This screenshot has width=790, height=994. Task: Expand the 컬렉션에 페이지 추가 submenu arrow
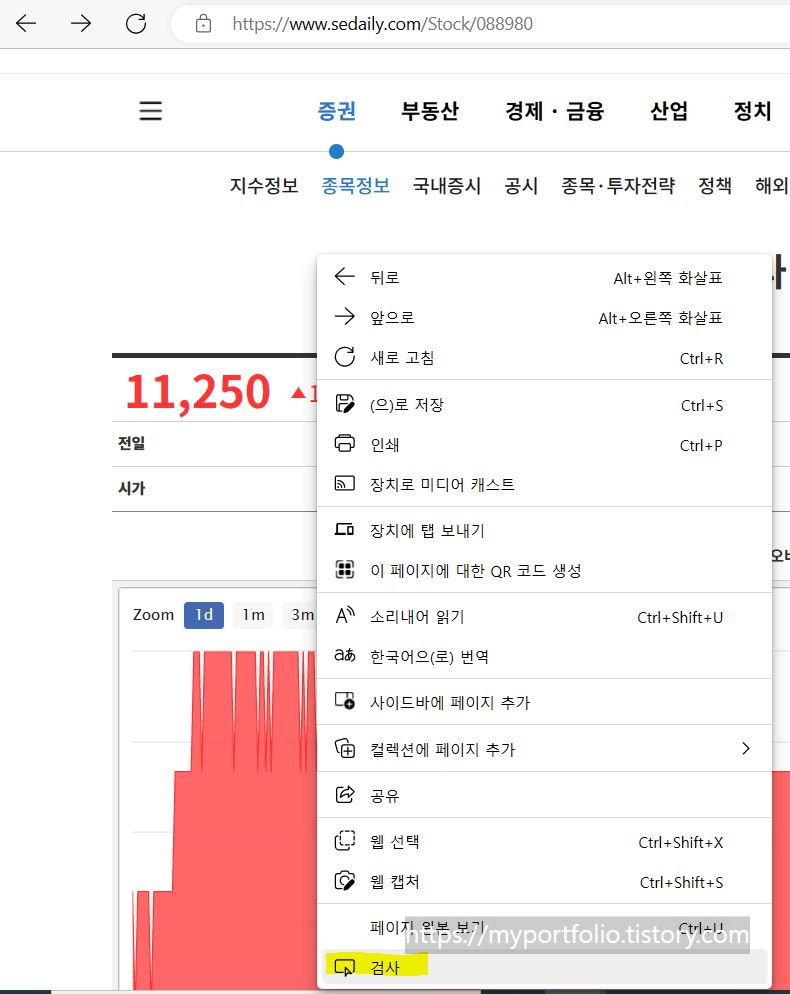tap(746, 749)
